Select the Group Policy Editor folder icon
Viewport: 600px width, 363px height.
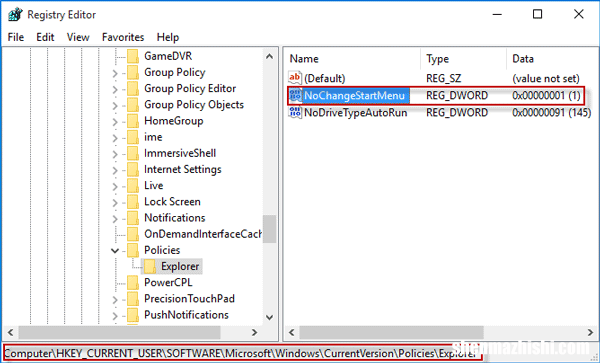(133, 88)
